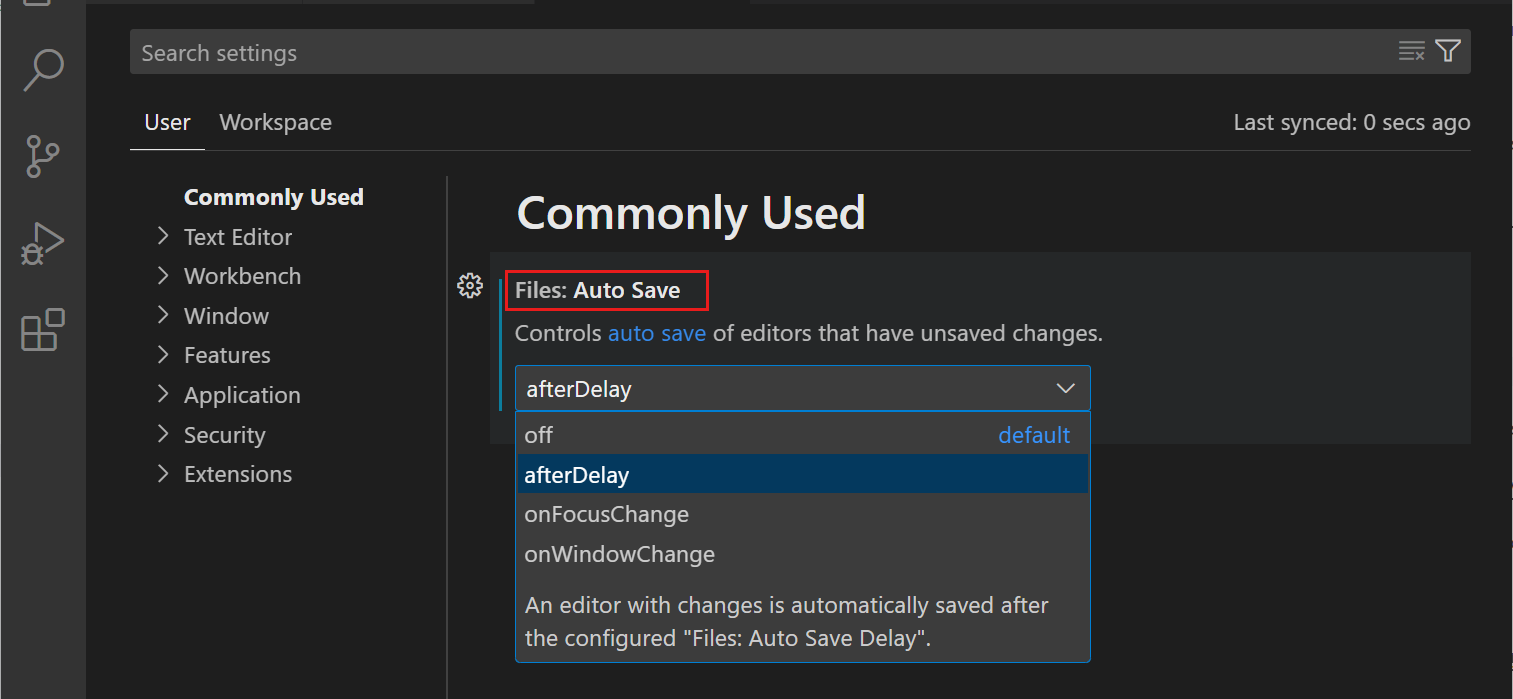Click the Search settings input field

click(760, 52)
